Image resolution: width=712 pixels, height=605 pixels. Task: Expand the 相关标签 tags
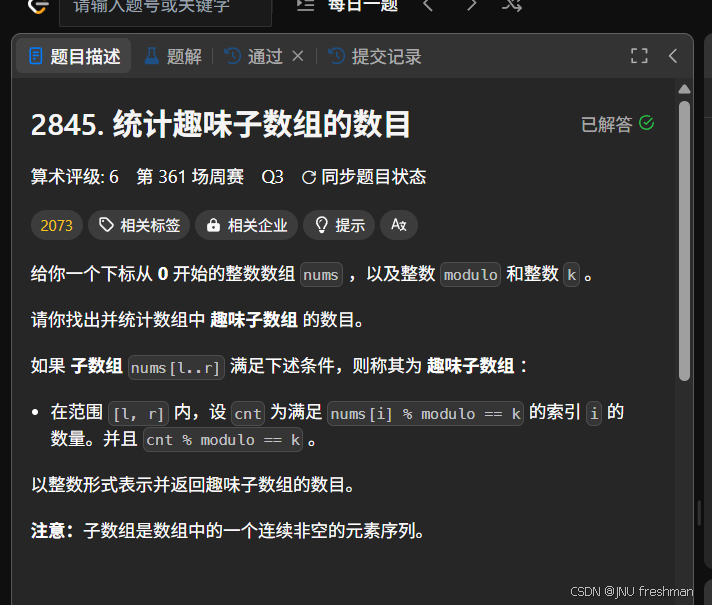[139, 225]
